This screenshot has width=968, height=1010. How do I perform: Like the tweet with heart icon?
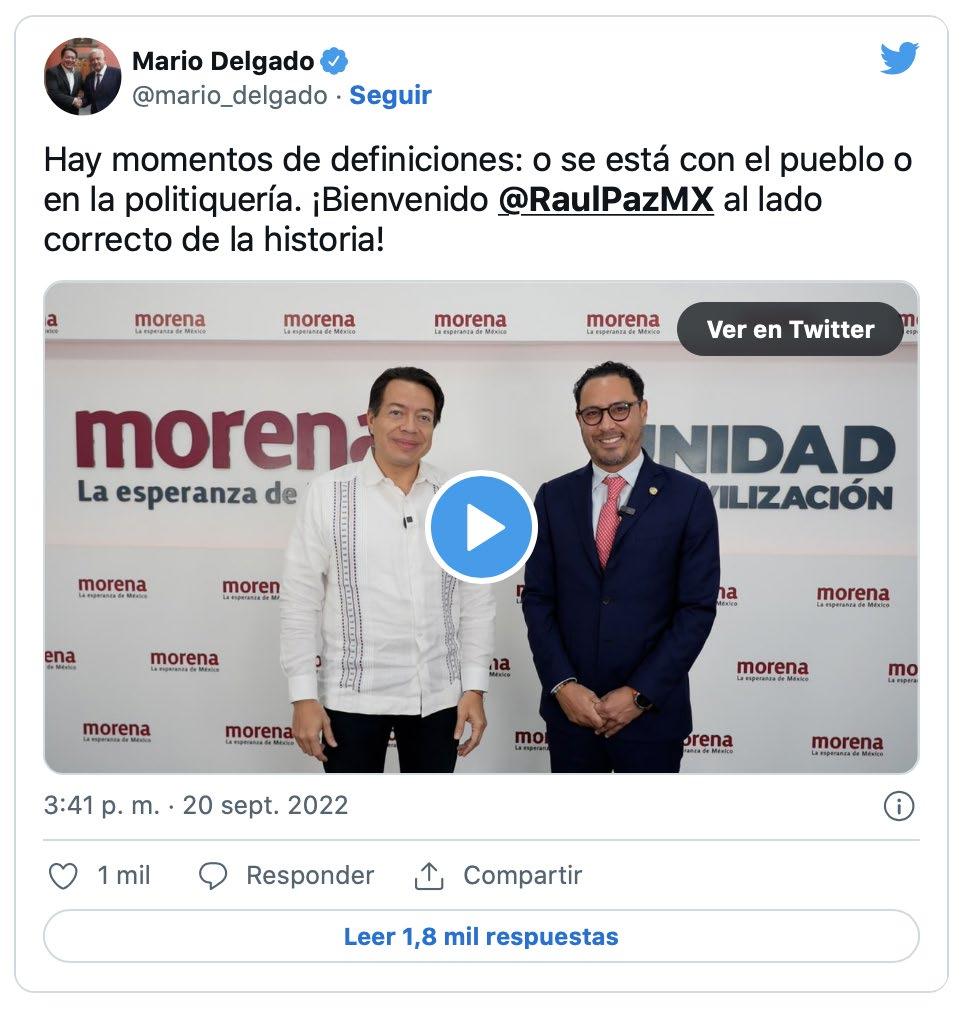pos(63,876)
